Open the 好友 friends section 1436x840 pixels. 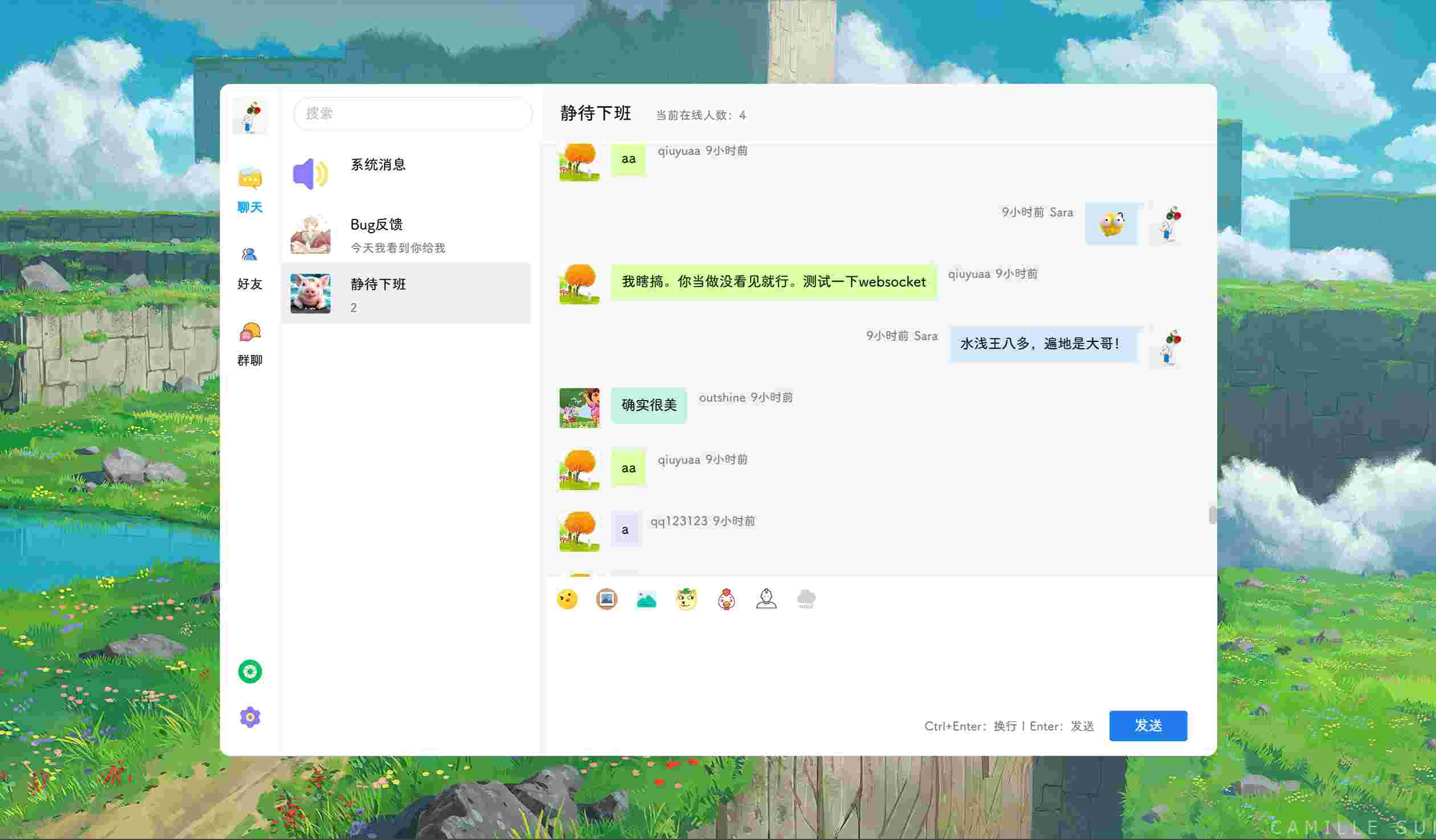pos(249,268)
